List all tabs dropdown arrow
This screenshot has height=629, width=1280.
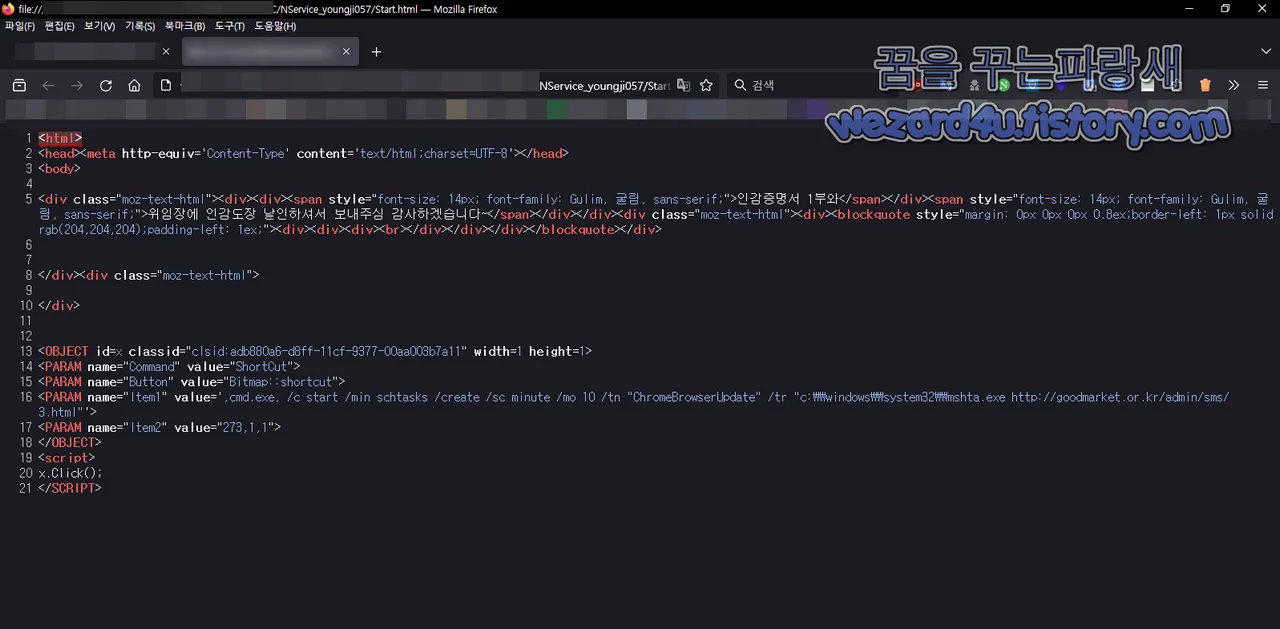pos(1266,51)
